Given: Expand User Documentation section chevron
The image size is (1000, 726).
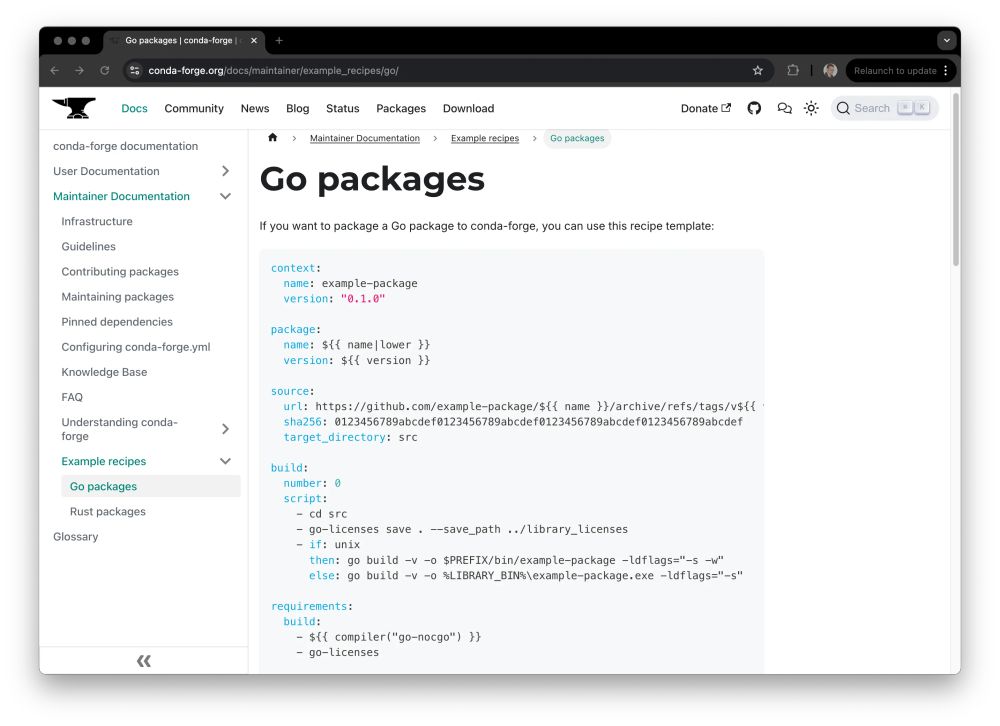Looking at the screenshot, I should [225, 171].
